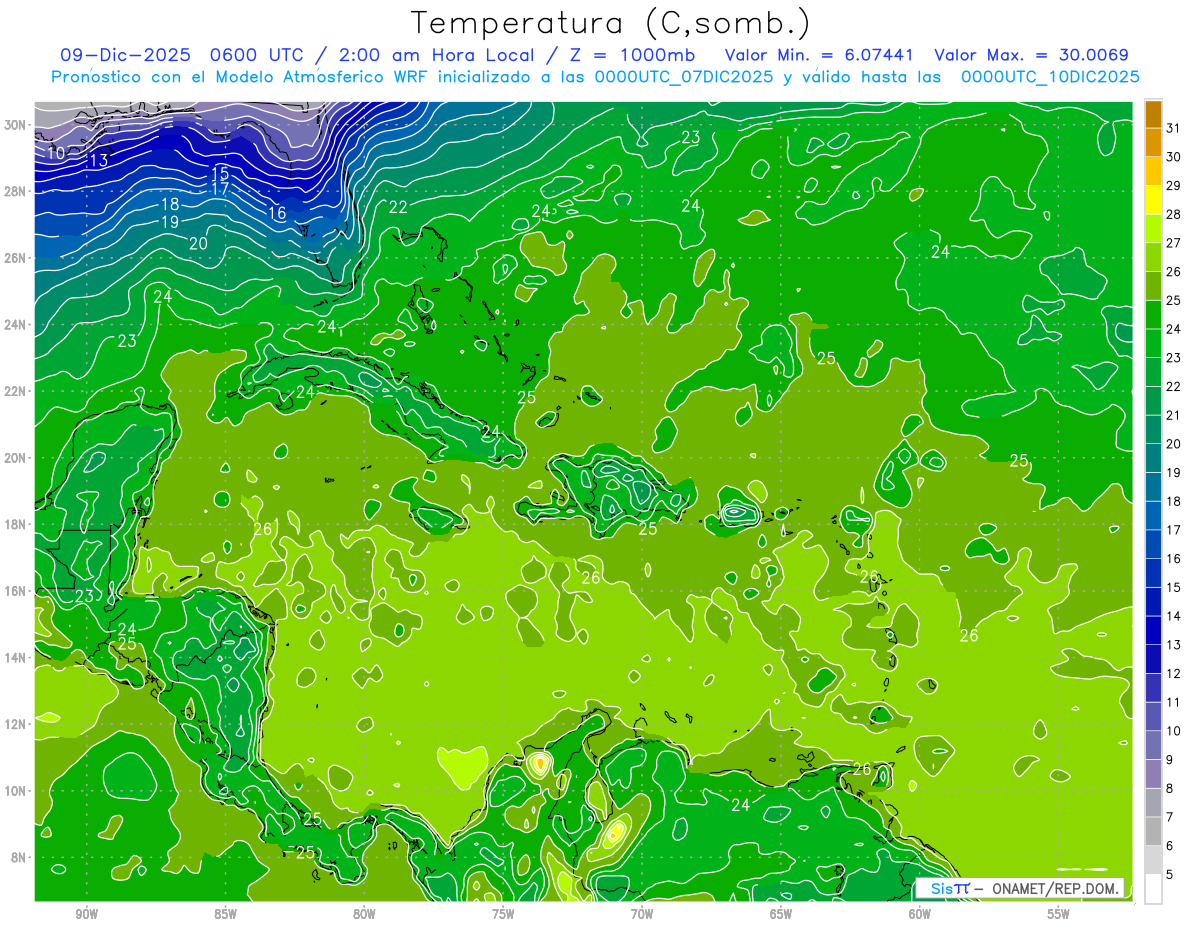Click the '30N' latitude axis label
1200x927 pixels.
click(x=16, y=125)
